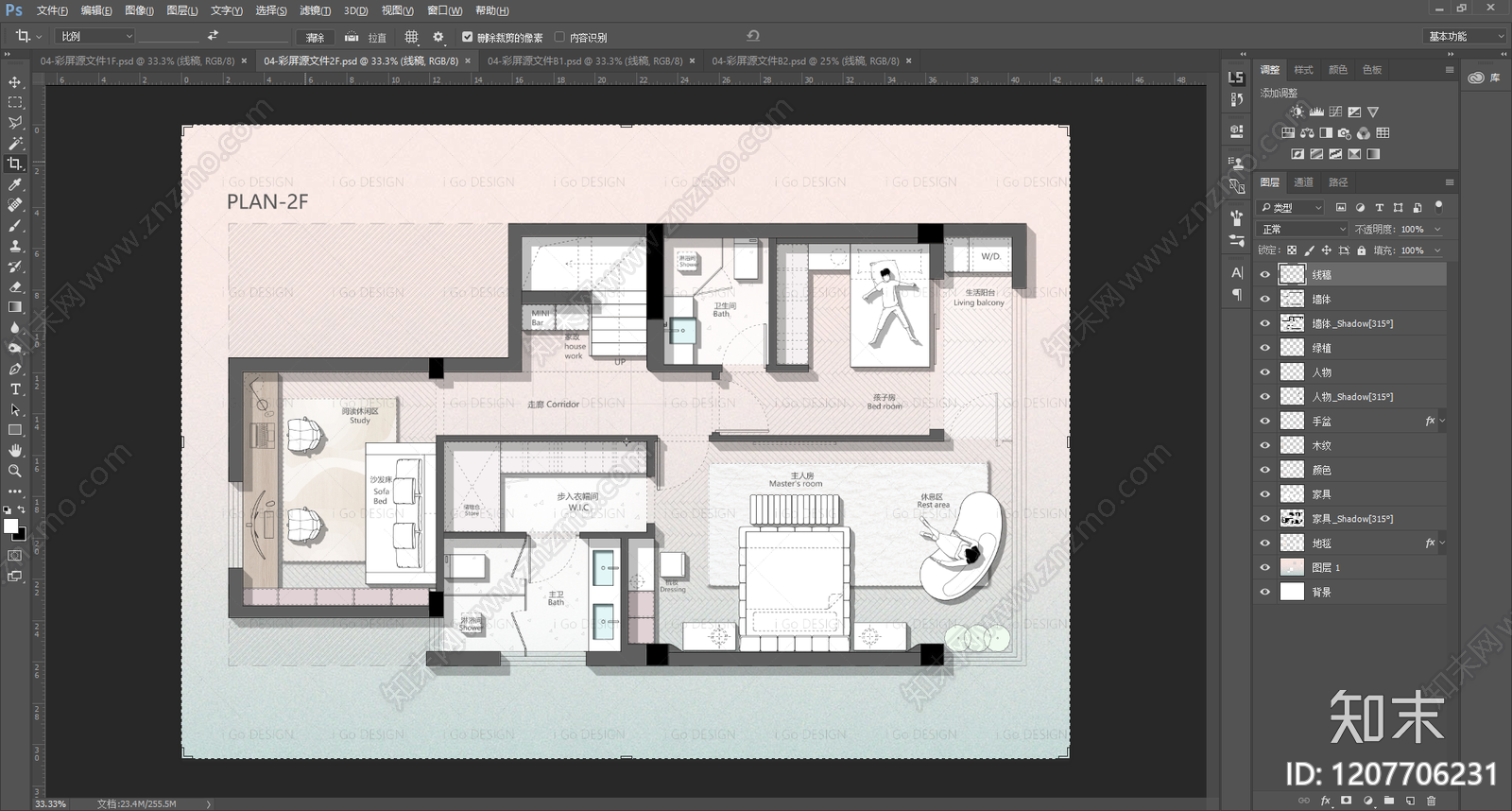This screenshot has width=1512, height=811.
Task: Select the Eraser tool
Action: pos(15,286)
